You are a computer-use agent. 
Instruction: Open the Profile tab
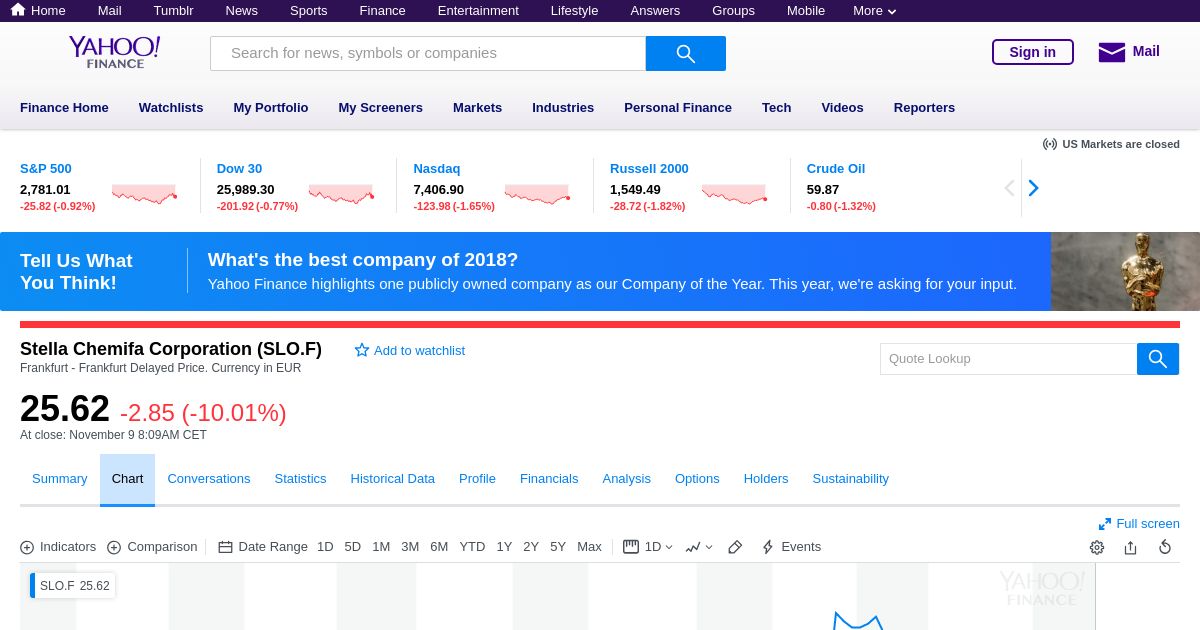[x=477, y=479]
